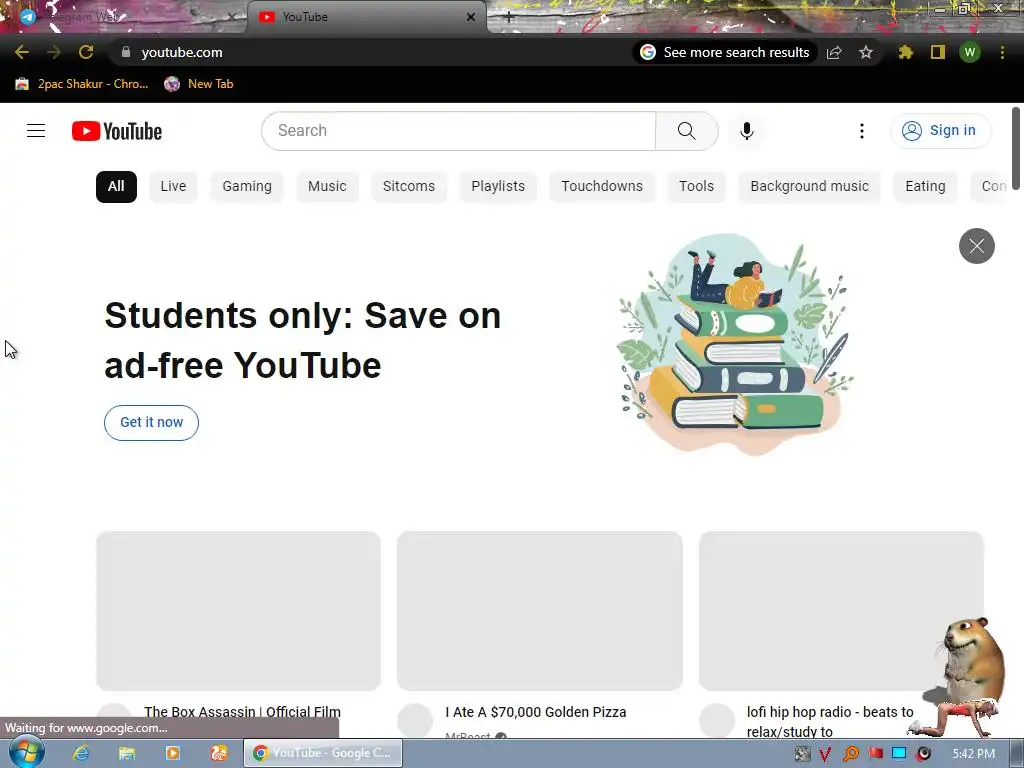Start voice search with the microphone icon

click(746, 131)
